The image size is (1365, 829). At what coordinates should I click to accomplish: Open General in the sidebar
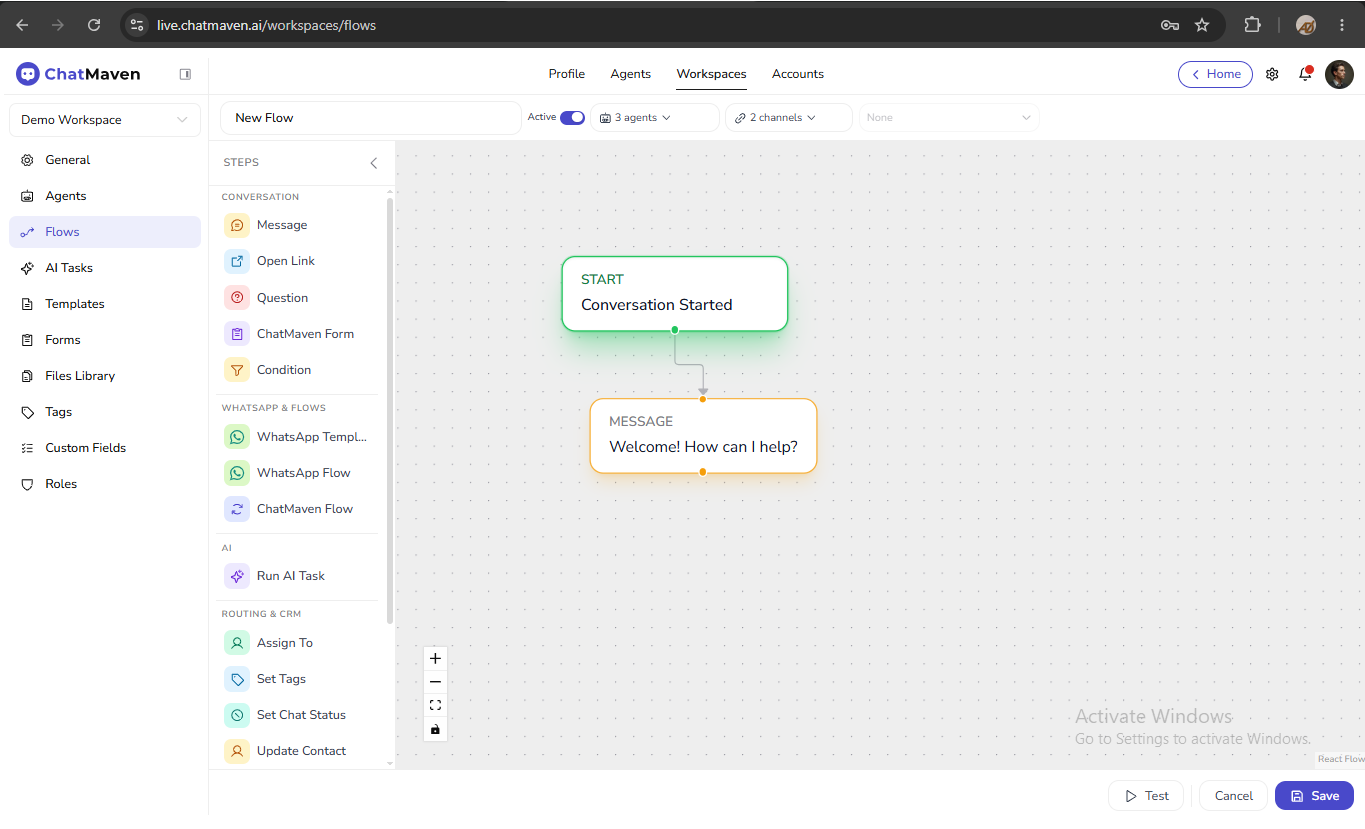point(105,160)
